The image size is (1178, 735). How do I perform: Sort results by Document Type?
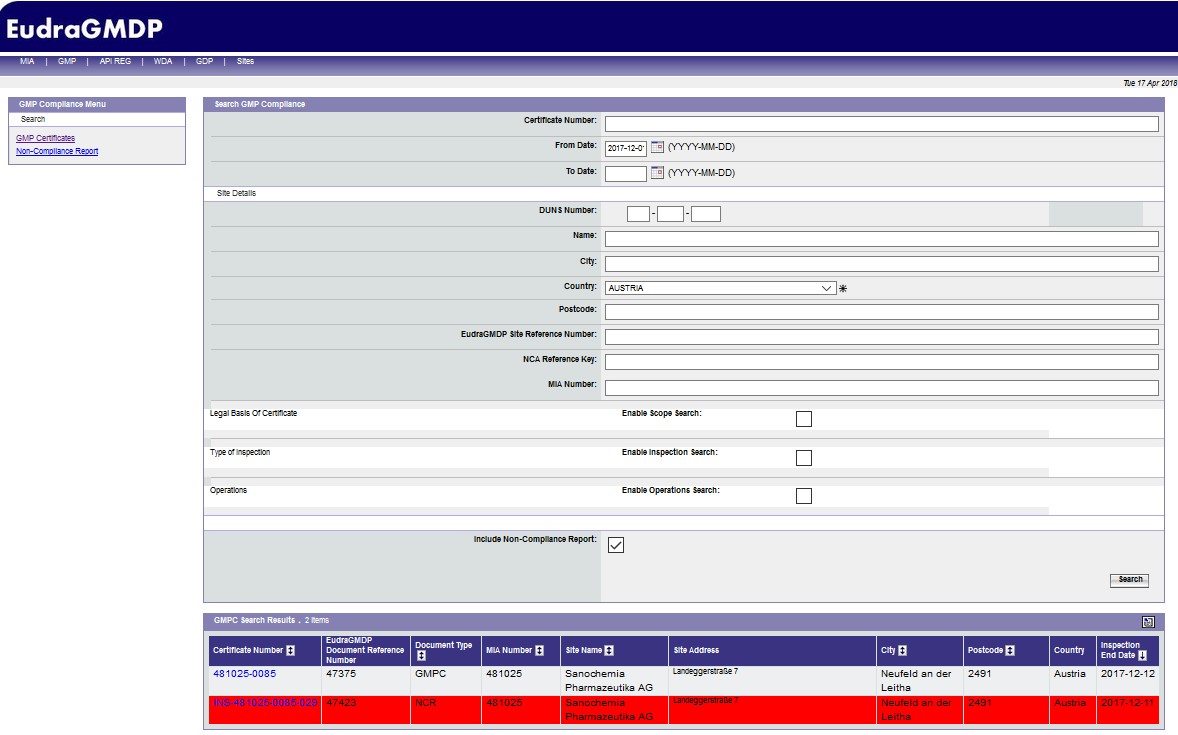pos(421,656)
